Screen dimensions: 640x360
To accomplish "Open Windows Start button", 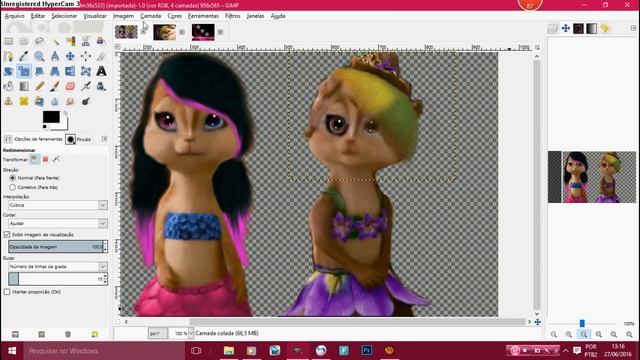I will click(x=12, y=351).
